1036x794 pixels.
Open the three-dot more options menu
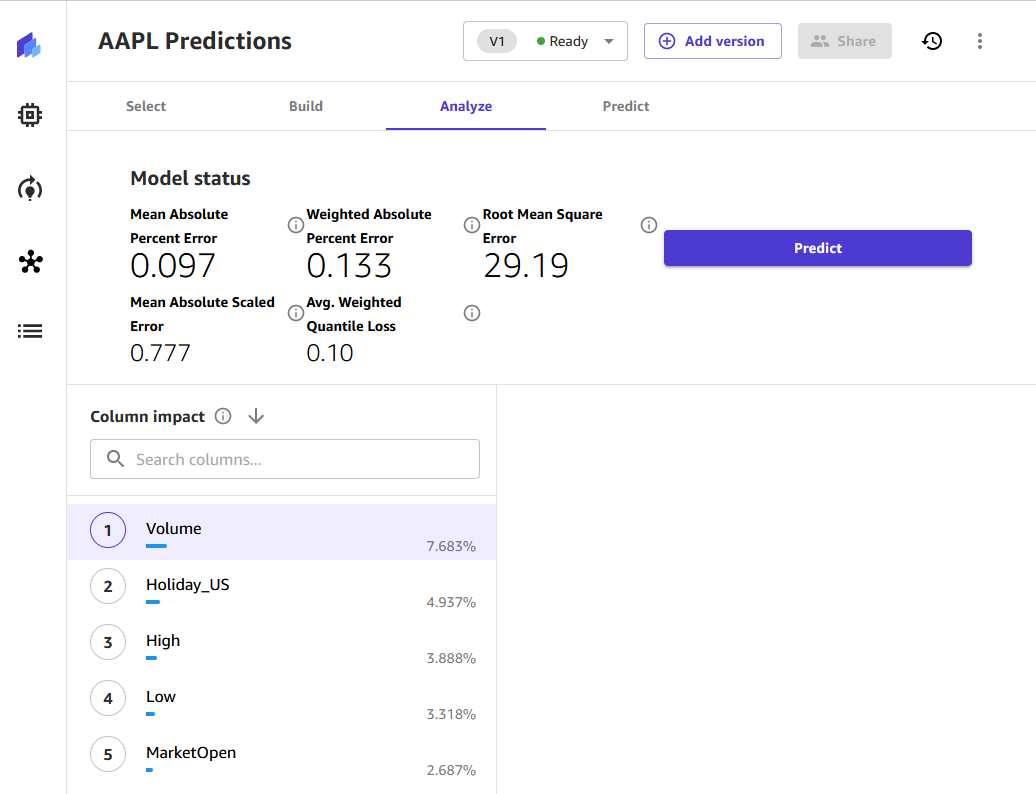980,41
